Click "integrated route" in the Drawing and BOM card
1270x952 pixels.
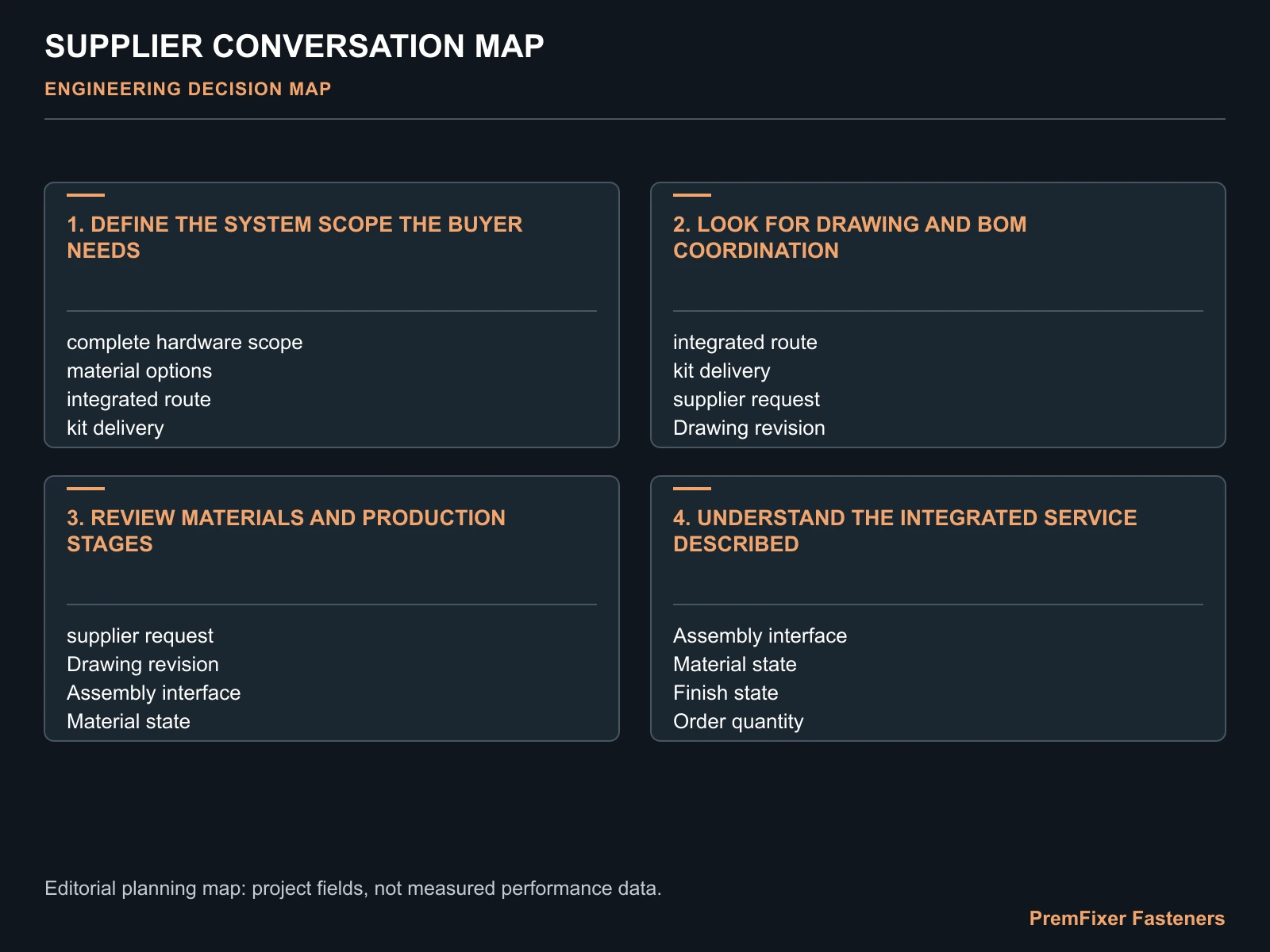click(x=745, y=343)
